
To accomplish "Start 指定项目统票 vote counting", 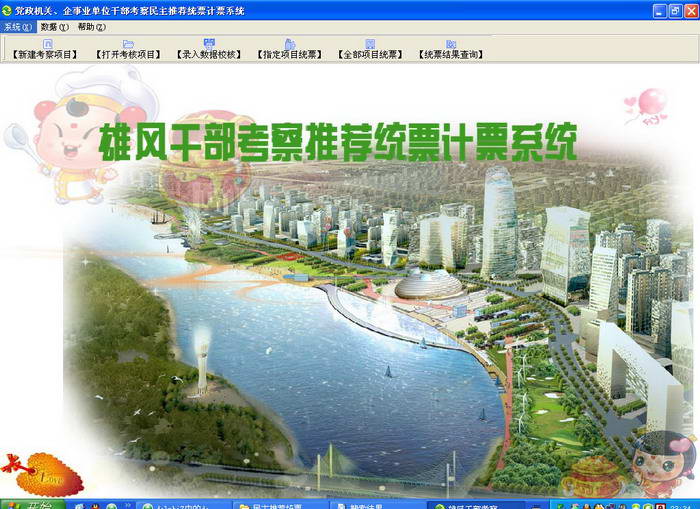I will click(x=289, y=50).
